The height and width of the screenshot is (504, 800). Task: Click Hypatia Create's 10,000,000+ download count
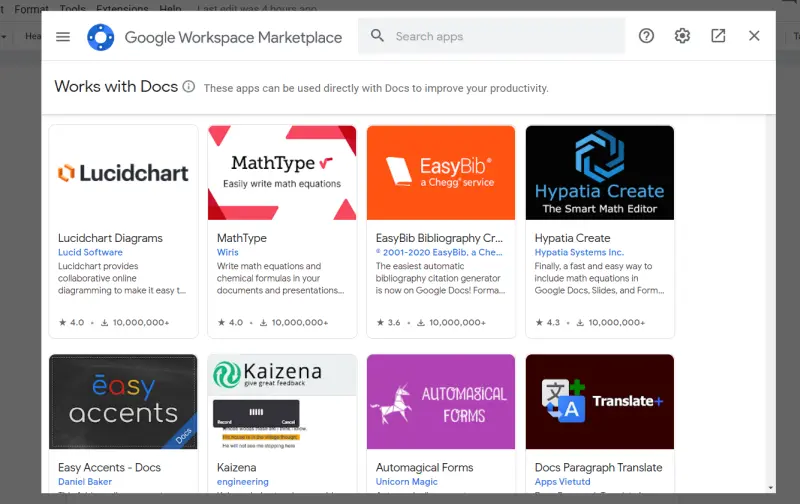pos(611,322)
